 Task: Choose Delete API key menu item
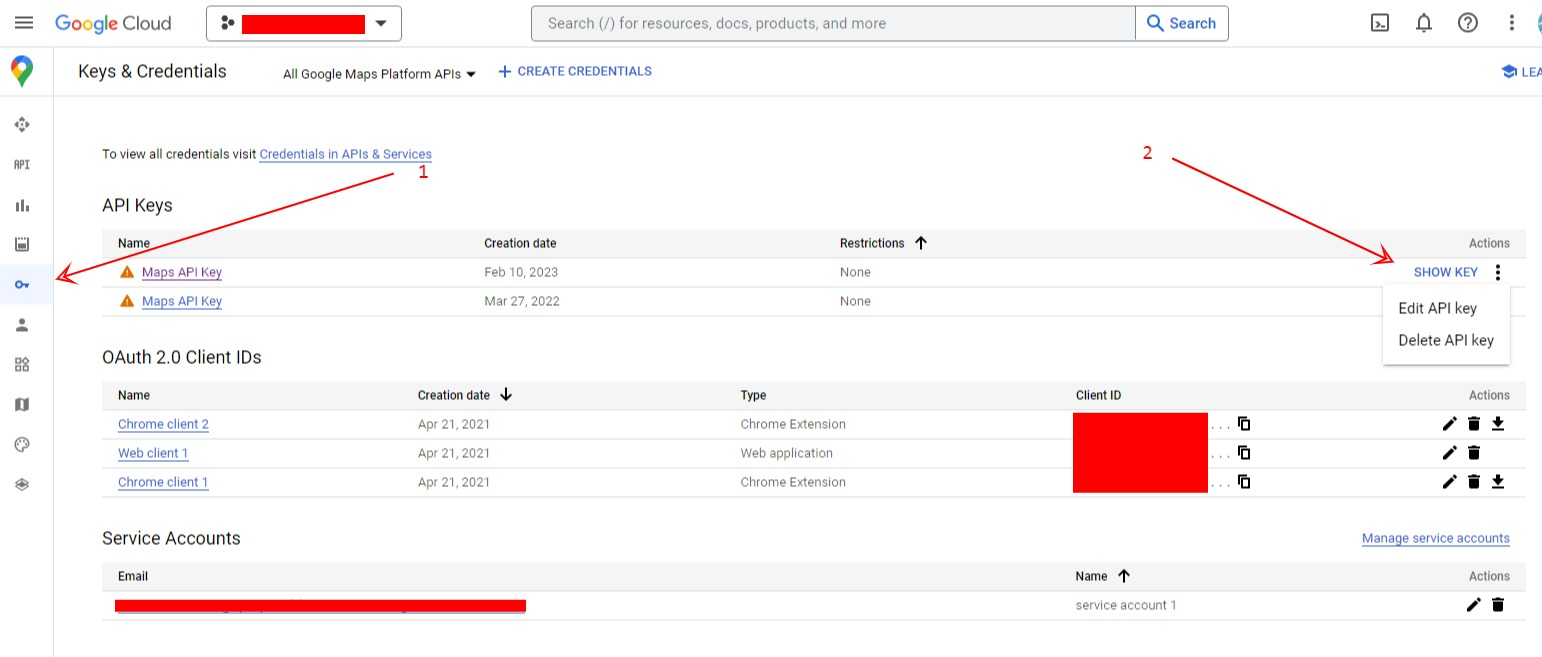[x=1446, y=340]
